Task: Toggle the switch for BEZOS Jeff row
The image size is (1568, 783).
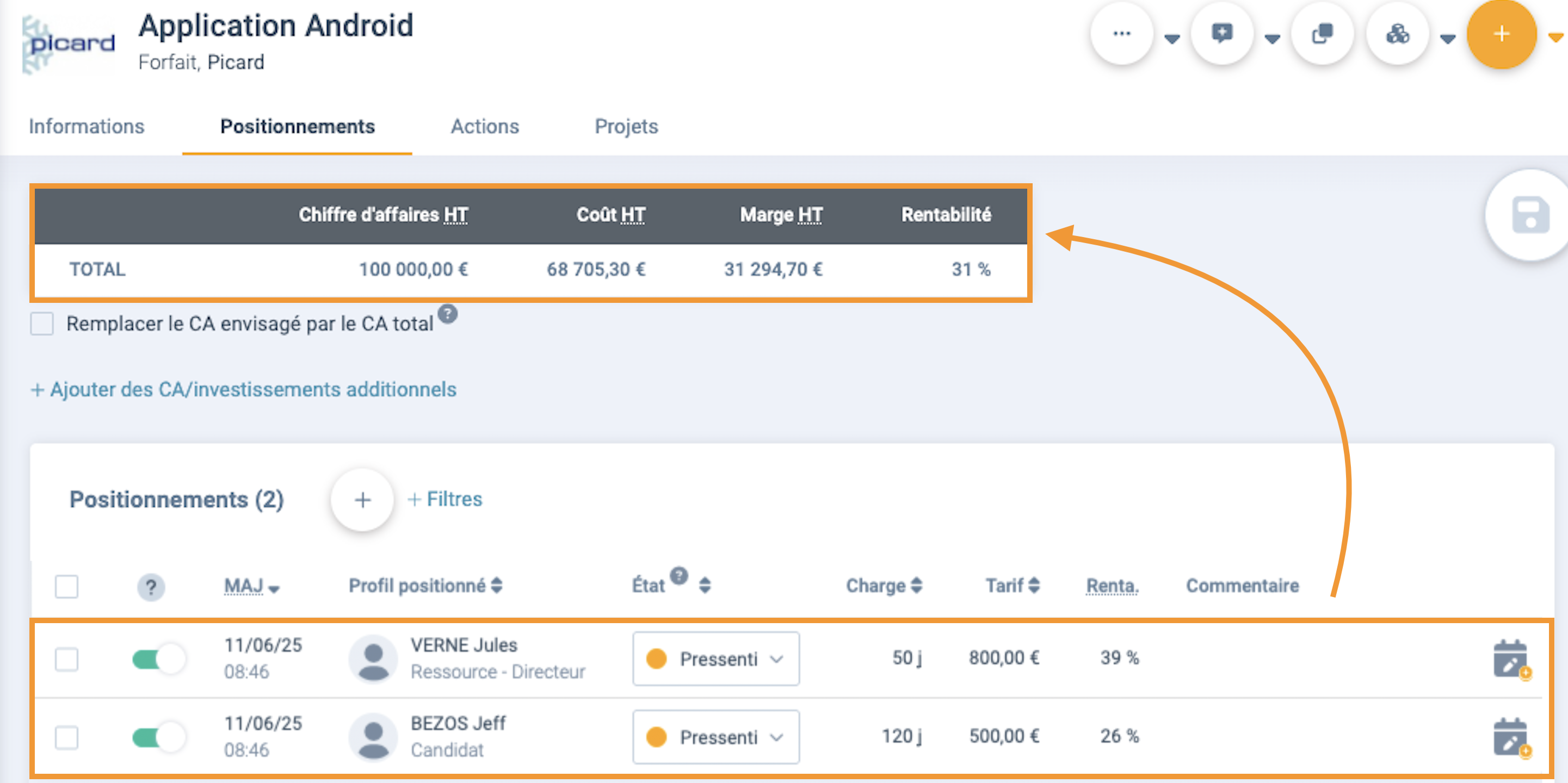Action: pos(158,737)
